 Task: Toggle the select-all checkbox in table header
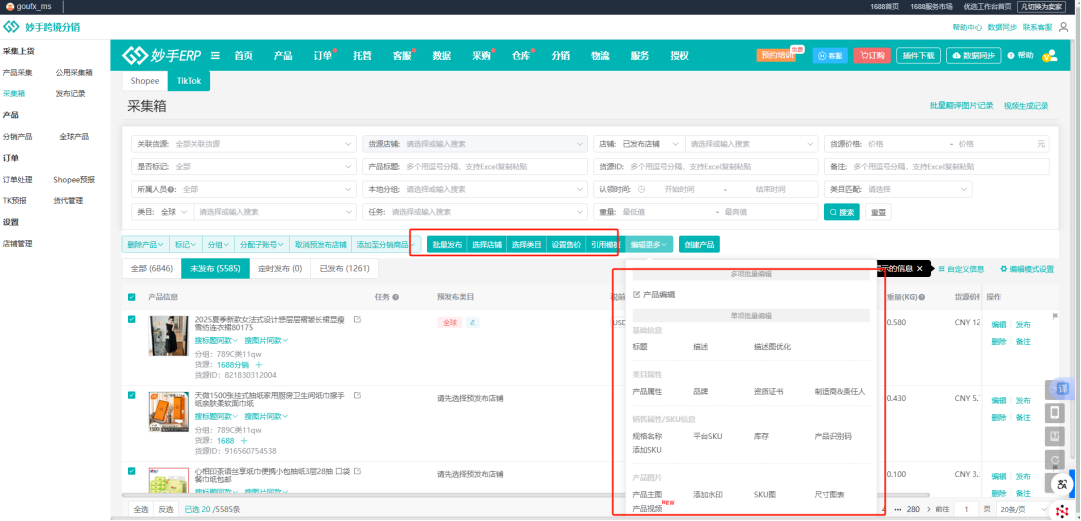[132, 297]
